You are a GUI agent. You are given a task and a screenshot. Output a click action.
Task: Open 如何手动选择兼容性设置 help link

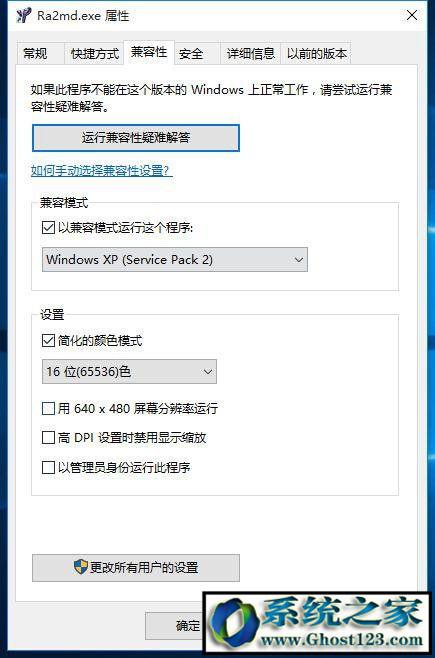(102, 171)
